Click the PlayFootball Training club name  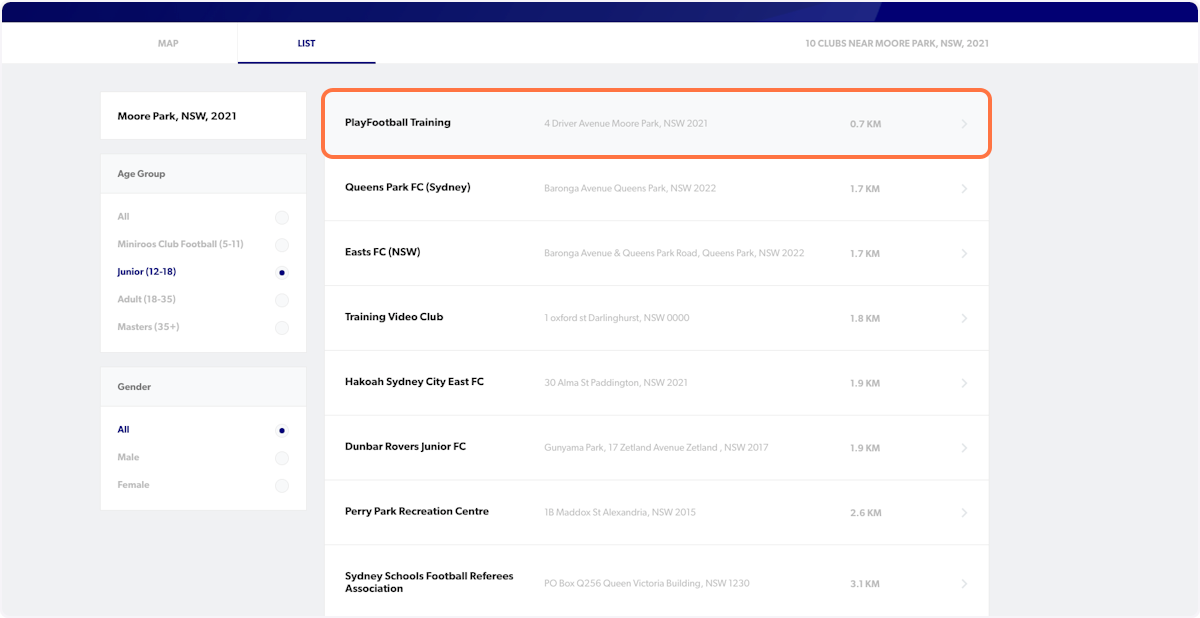[x=398, y=123]
